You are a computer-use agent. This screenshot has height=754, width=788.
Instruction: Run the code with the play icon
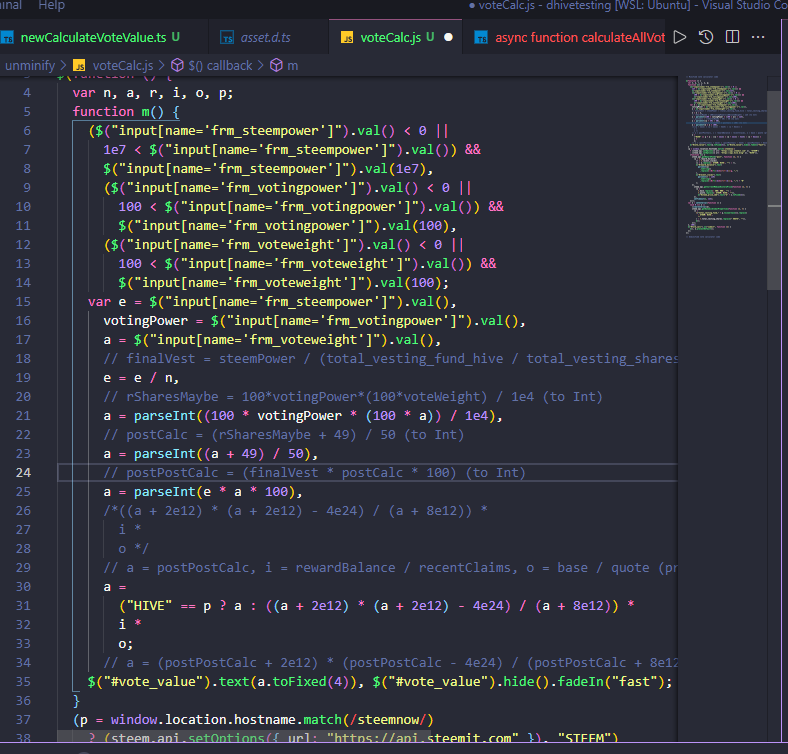tap(680, 37)
